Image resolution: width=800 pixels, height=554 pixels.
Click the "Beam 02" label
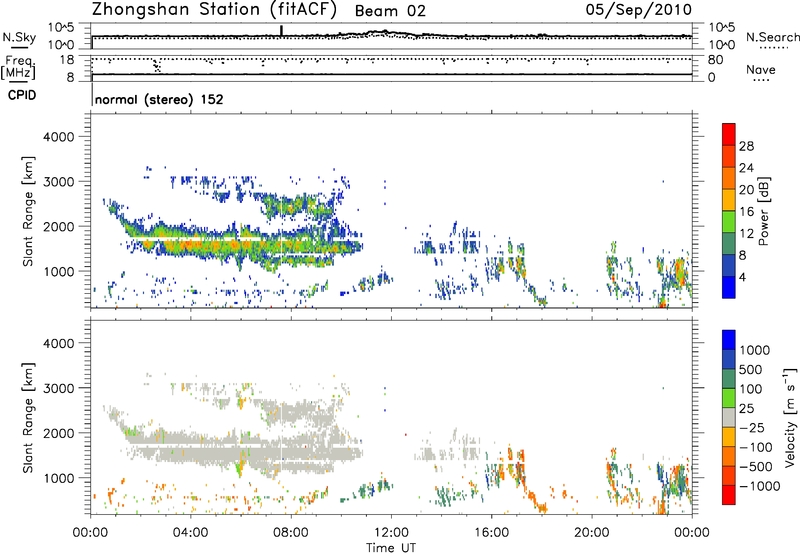(x=390, y=11)
